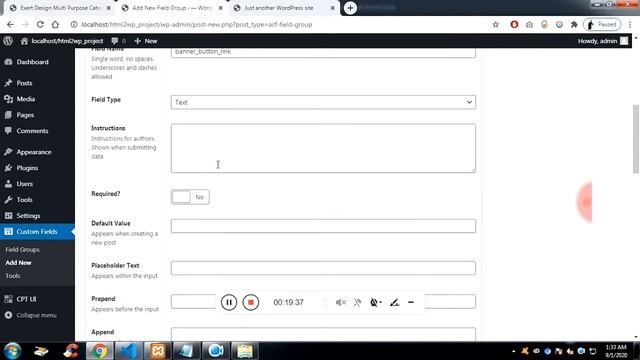The image size is (640, 360).
Task: Open a new browser tab
Action: (x=350, y=8)
